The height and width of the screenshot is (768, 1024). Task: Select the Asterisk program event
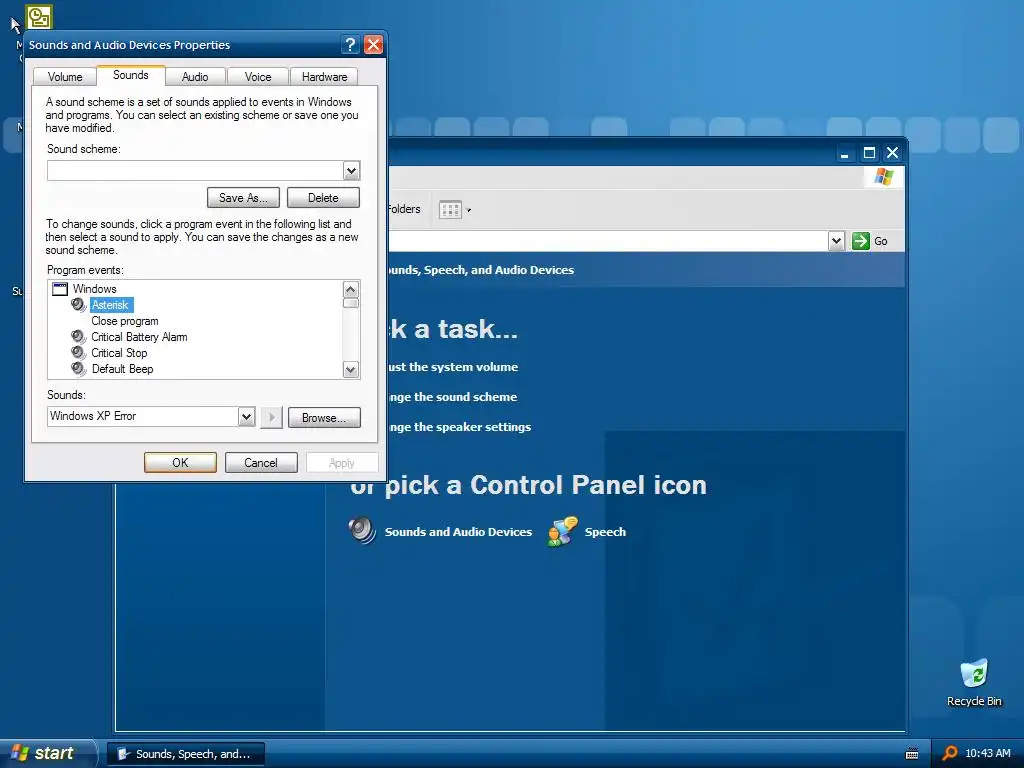click(x=110, y=305)
